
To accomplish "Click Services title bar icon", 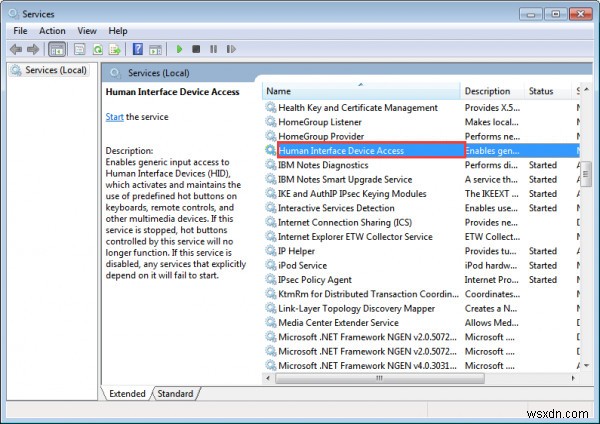I will [13, 14].
